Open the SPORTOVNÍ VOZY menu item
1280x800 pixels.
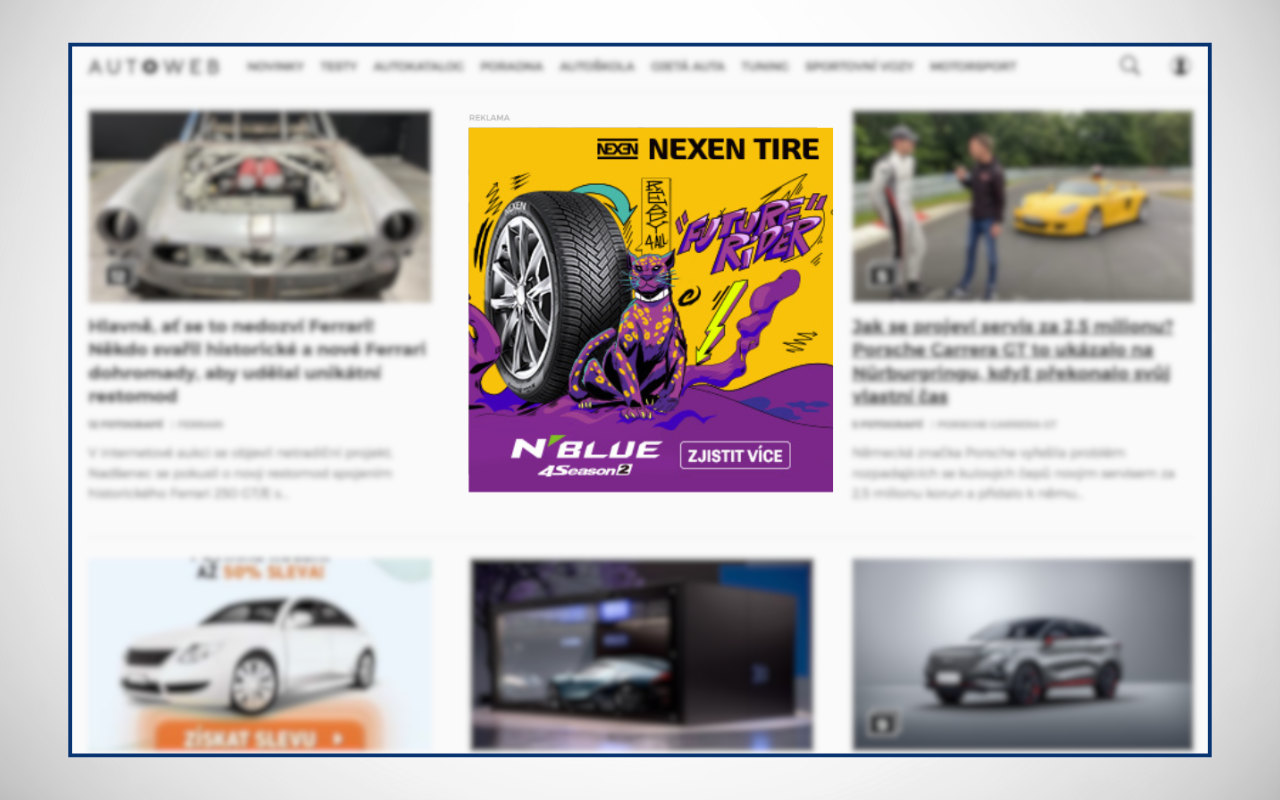point(859,67)
